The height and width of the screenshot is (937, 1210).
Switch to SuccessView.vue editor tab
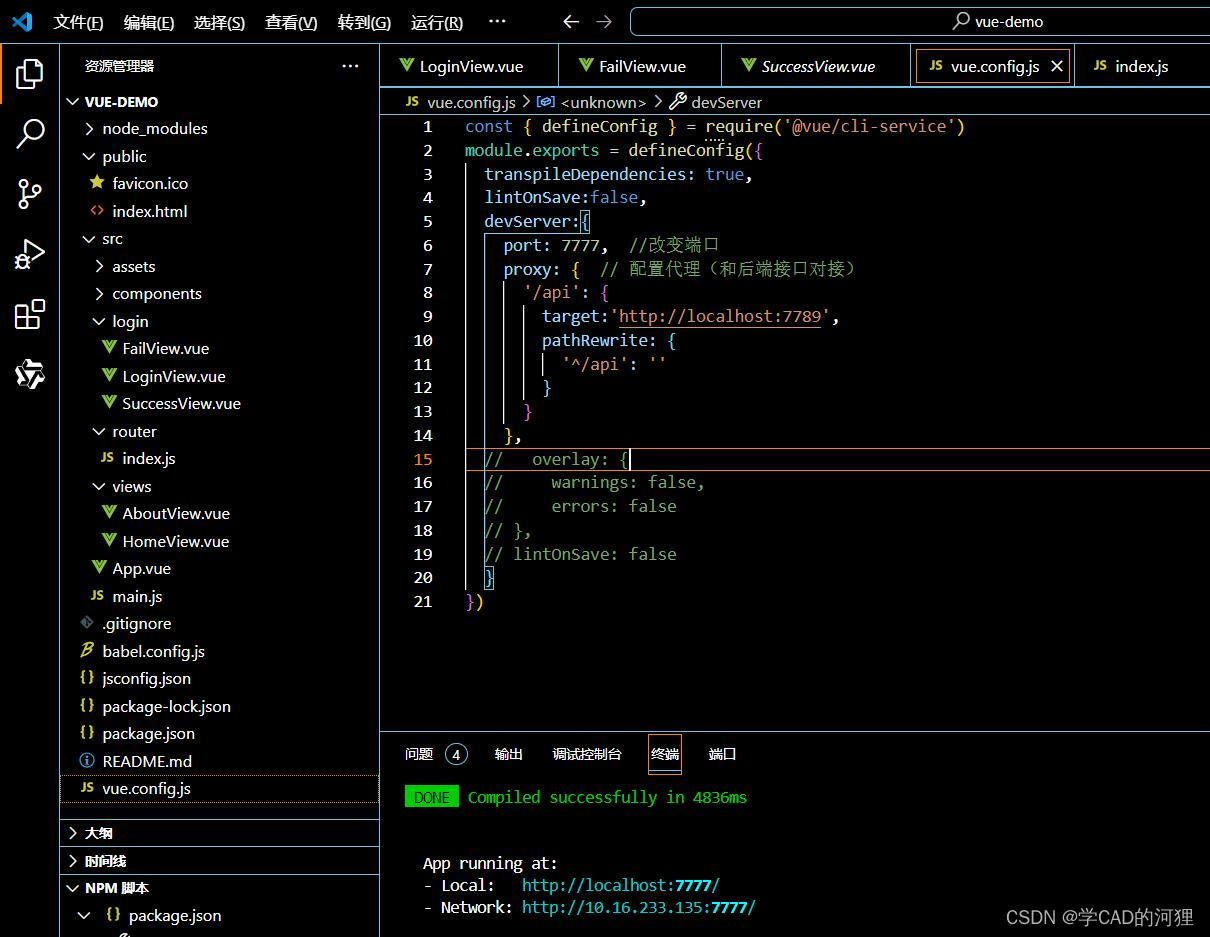(816, 66)
